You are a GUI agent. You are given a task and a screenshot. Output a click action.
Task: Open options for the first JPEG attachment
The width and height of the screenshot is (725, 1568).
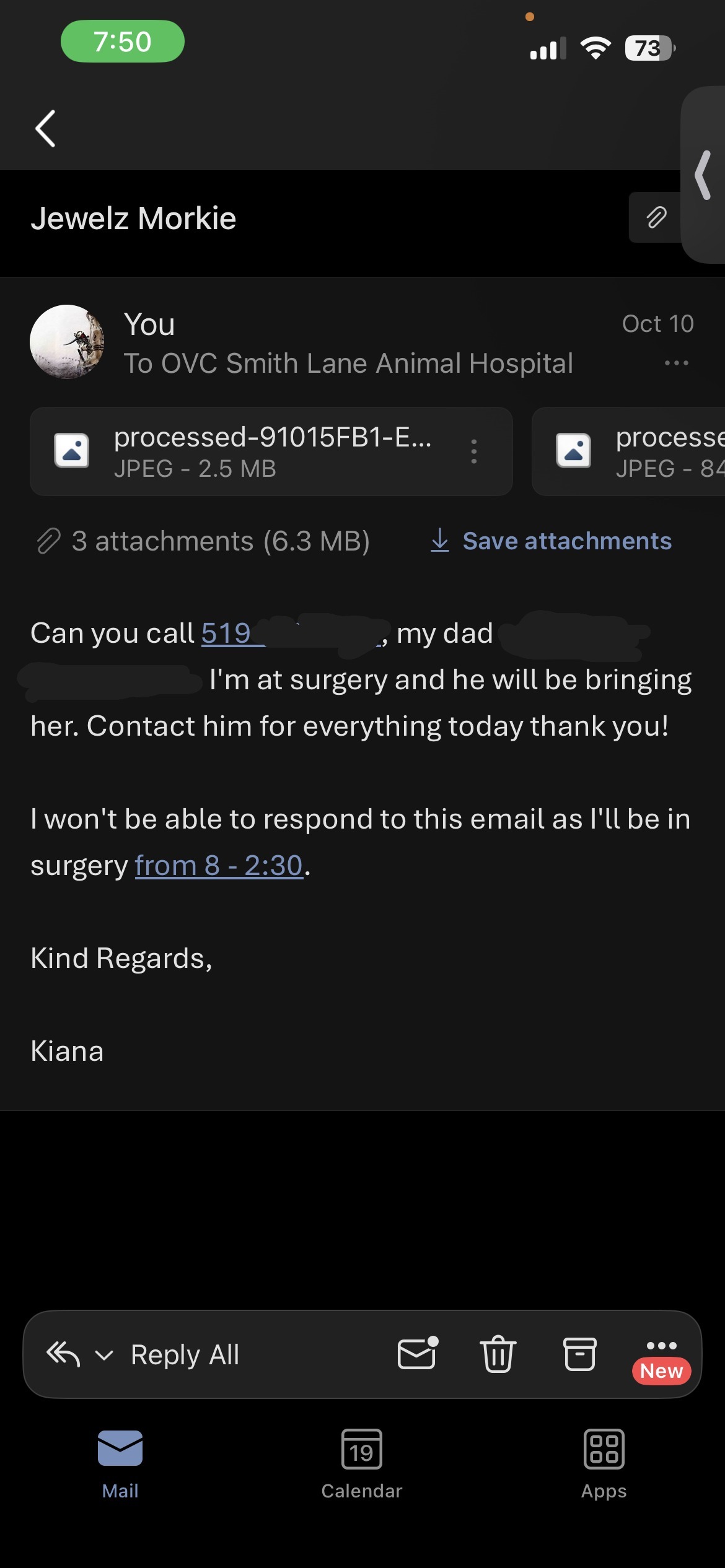point(474,451)
